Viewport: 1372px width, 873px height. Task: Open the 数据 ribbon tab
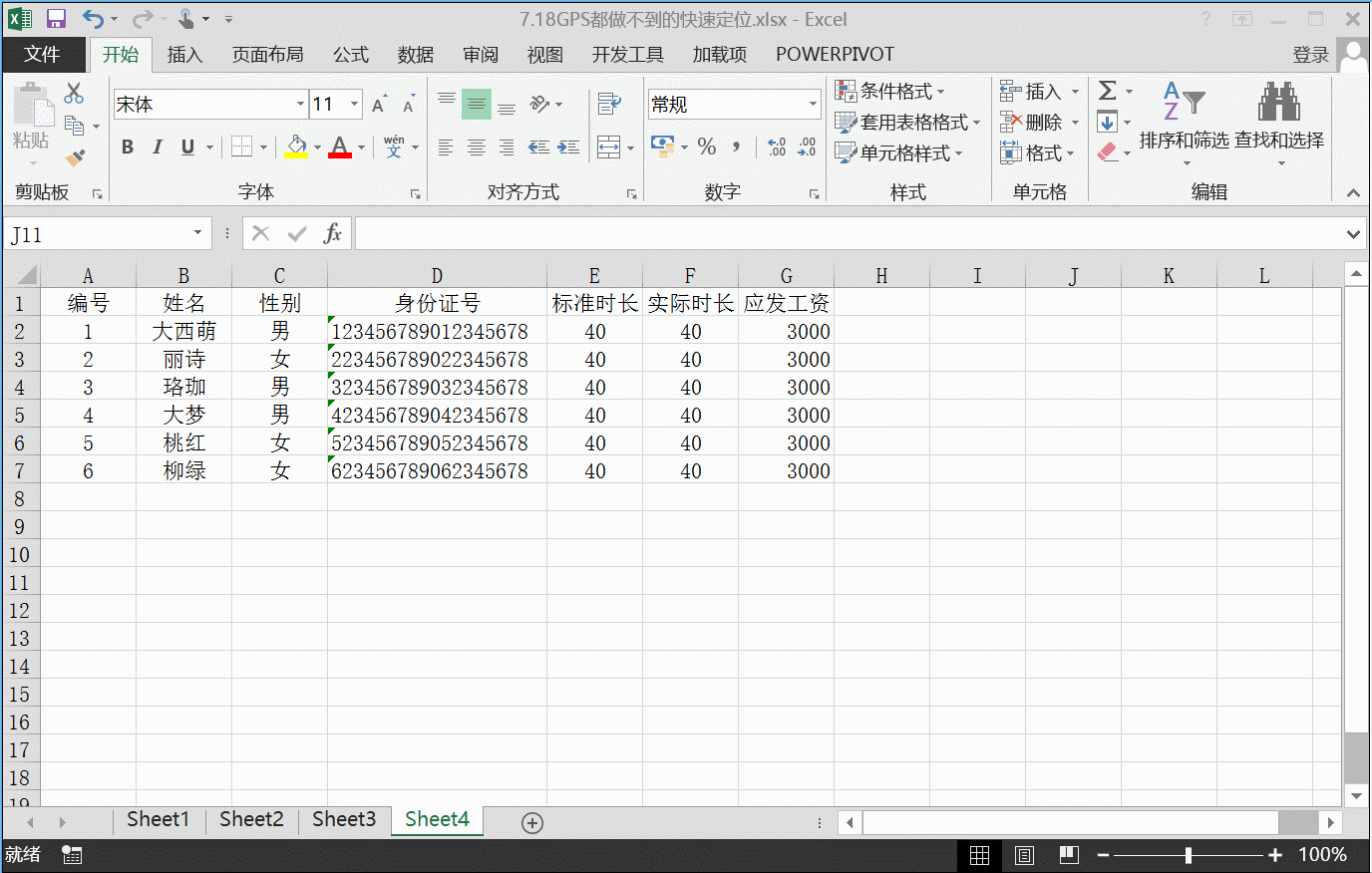point(415,55)
